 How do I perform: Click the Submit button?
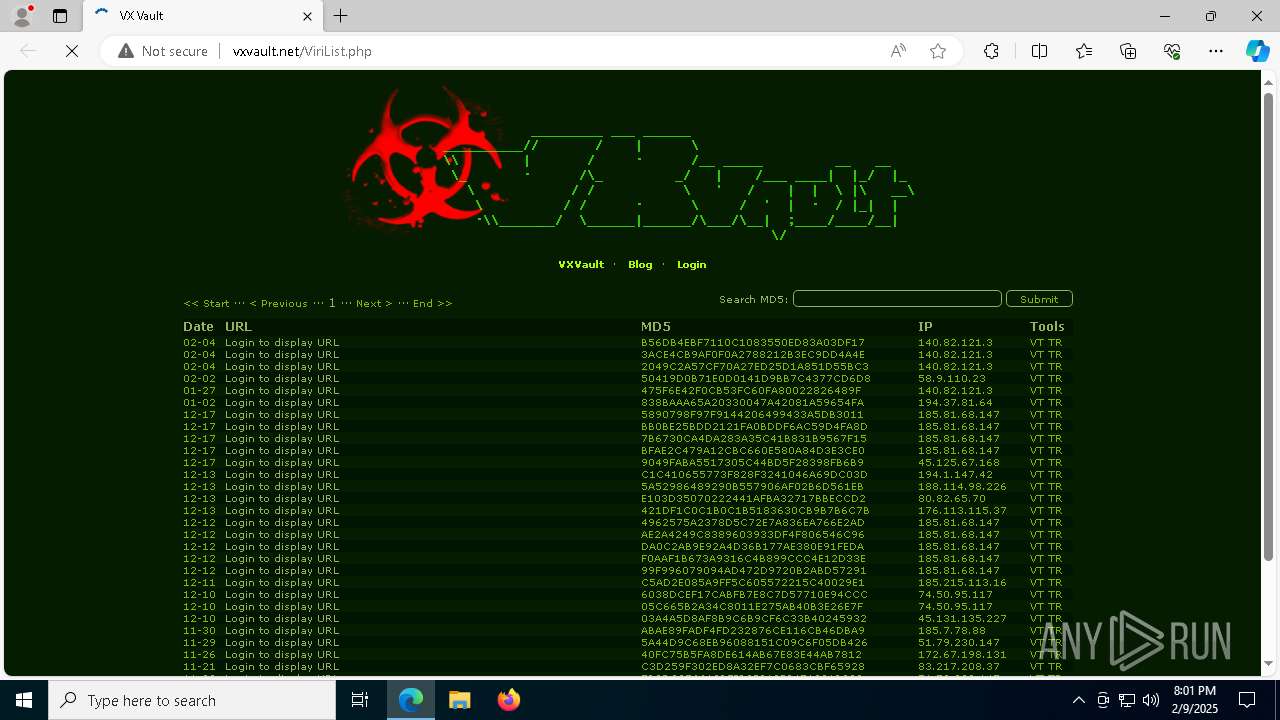click(1039, 299)
